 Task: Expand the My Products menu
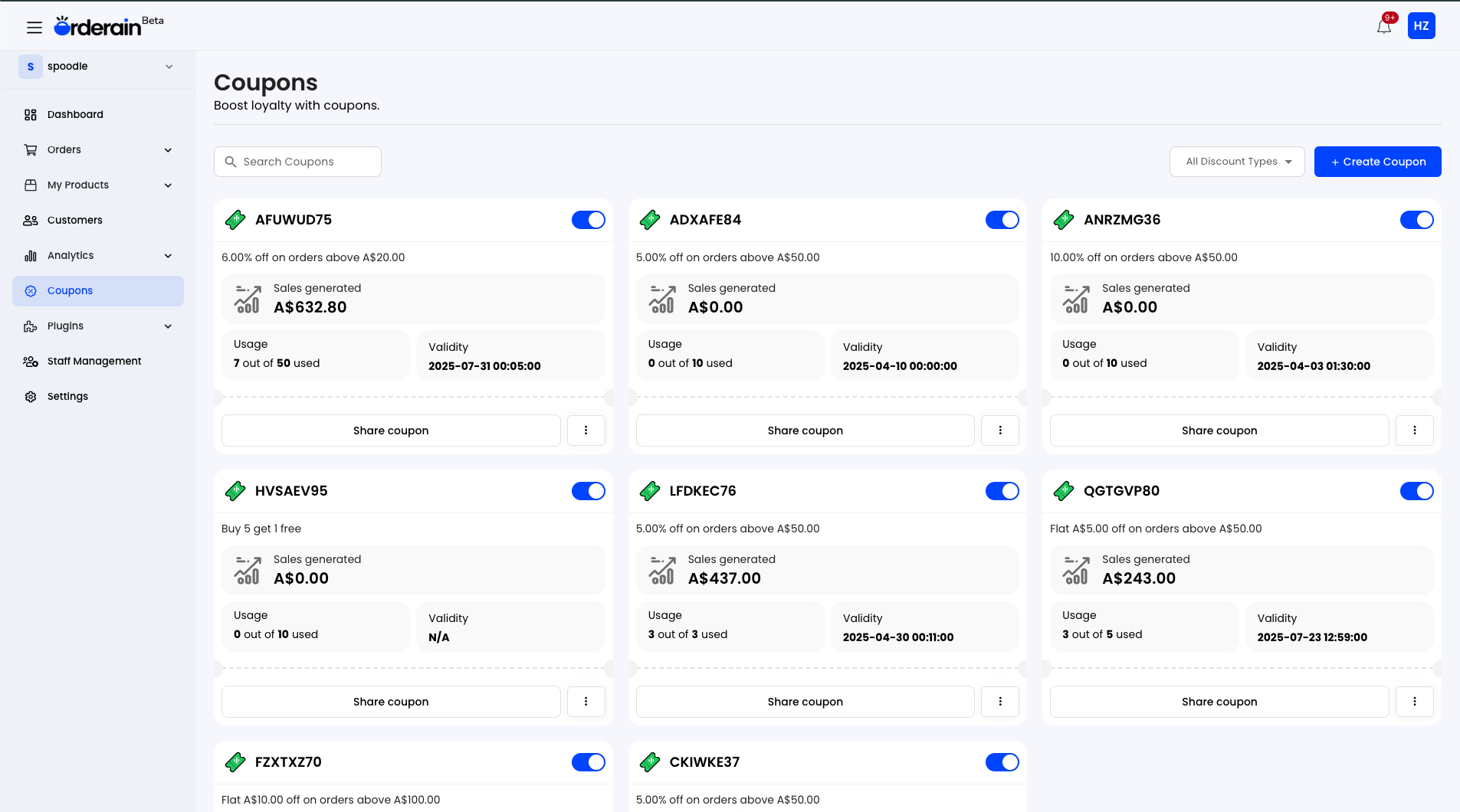77,185
